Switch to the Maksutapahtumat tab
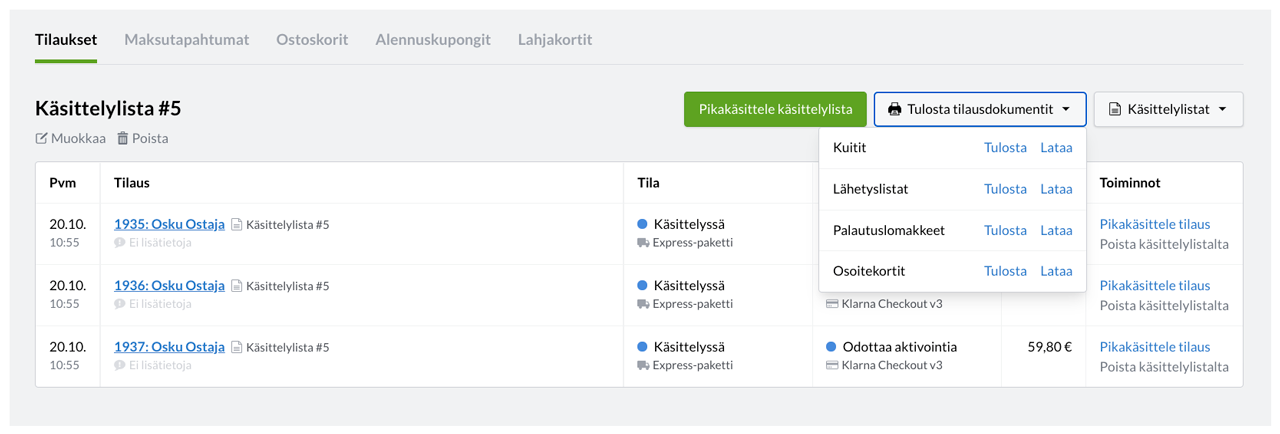The image size is (1280, 434). (x=187, y=40)
